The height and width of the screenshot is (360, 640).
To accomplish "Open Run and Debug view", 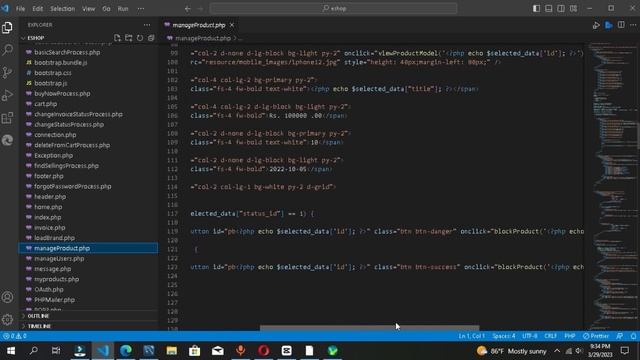I will pos(7,95).
